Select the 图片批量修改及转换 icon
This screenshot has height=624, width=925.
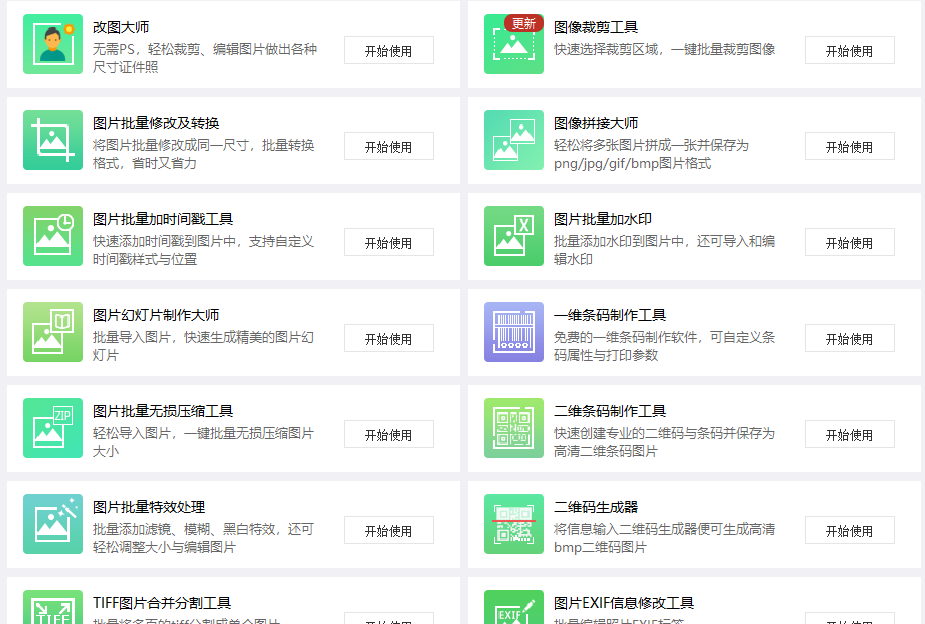(x=53, y=140)
